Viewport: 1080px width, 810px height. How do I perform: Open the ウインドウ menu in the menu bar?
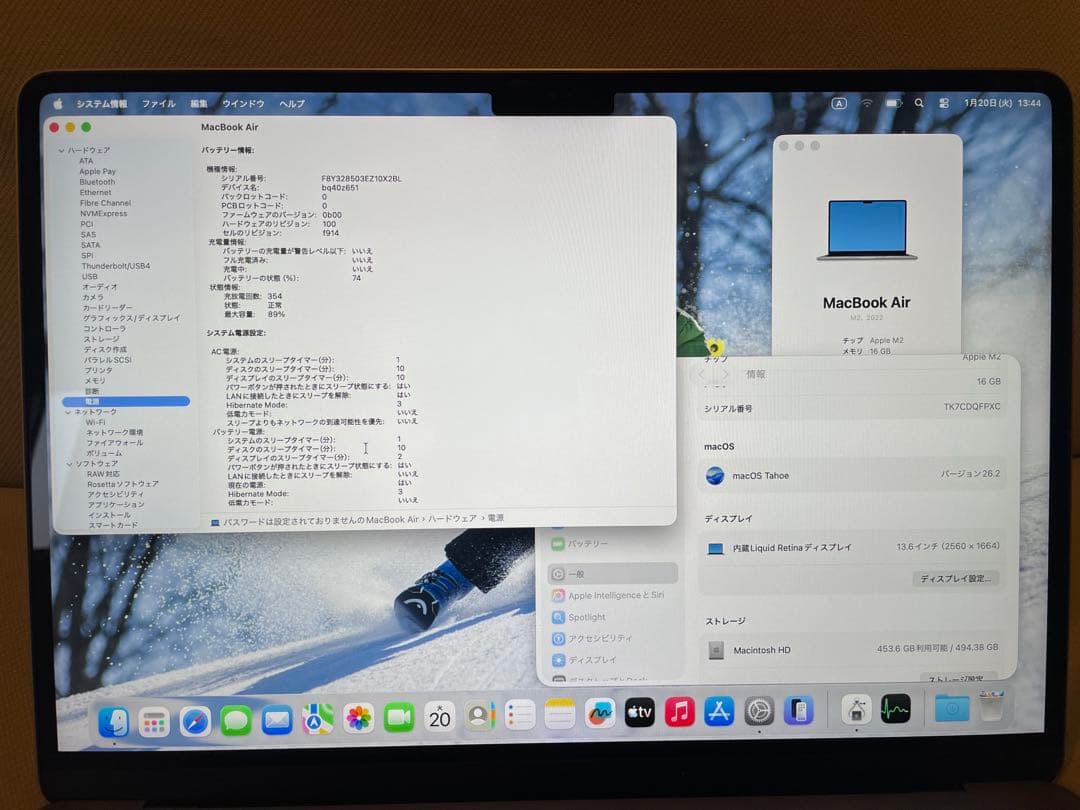click(242, 103)
